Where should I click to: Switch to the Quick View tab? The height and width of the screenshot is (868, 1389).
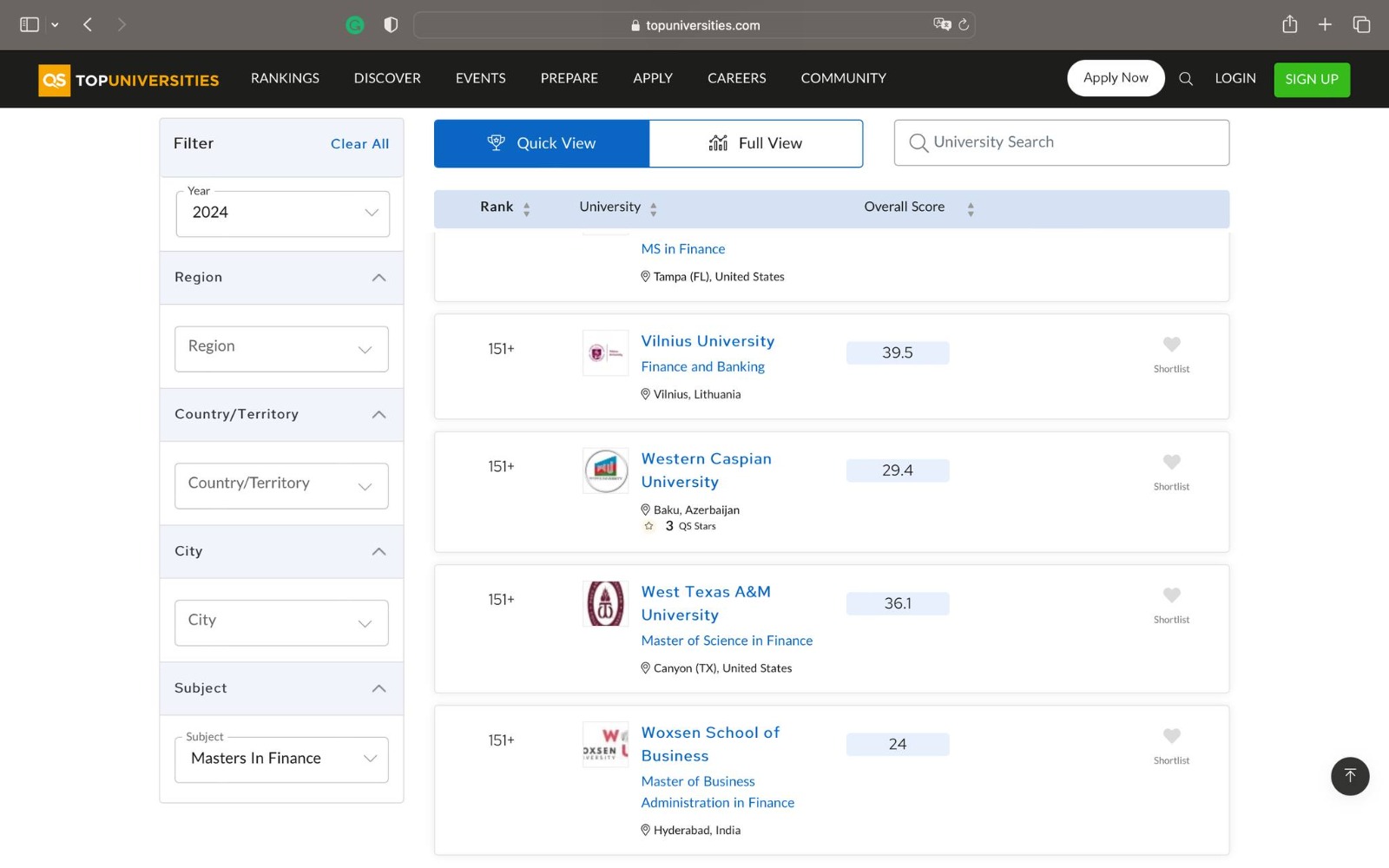[542, 143]
